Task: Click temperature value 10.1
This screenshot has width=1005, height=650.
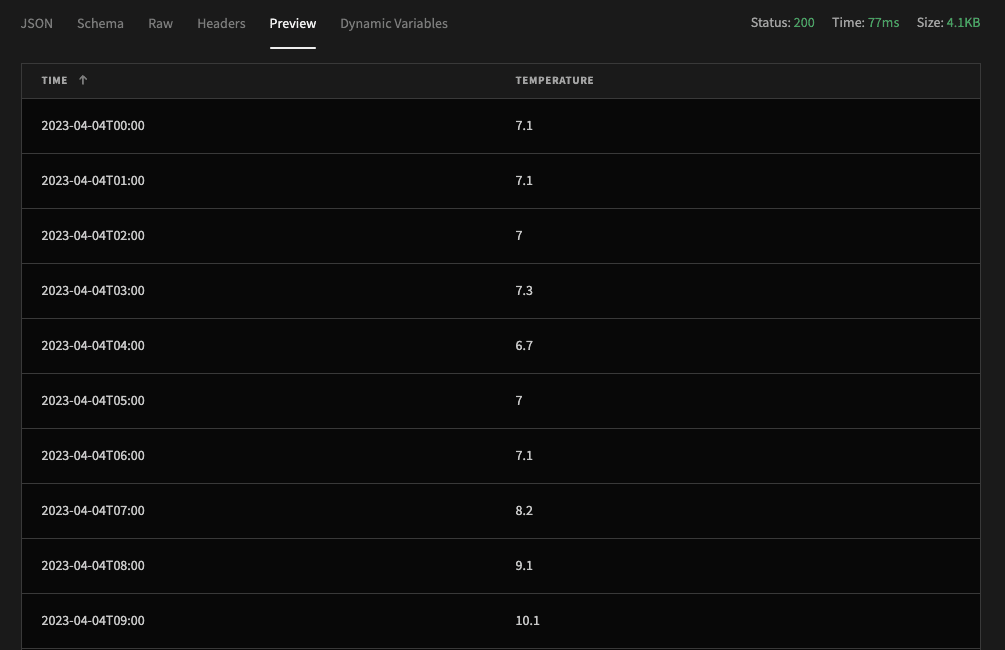Action: tap(527, 621)
